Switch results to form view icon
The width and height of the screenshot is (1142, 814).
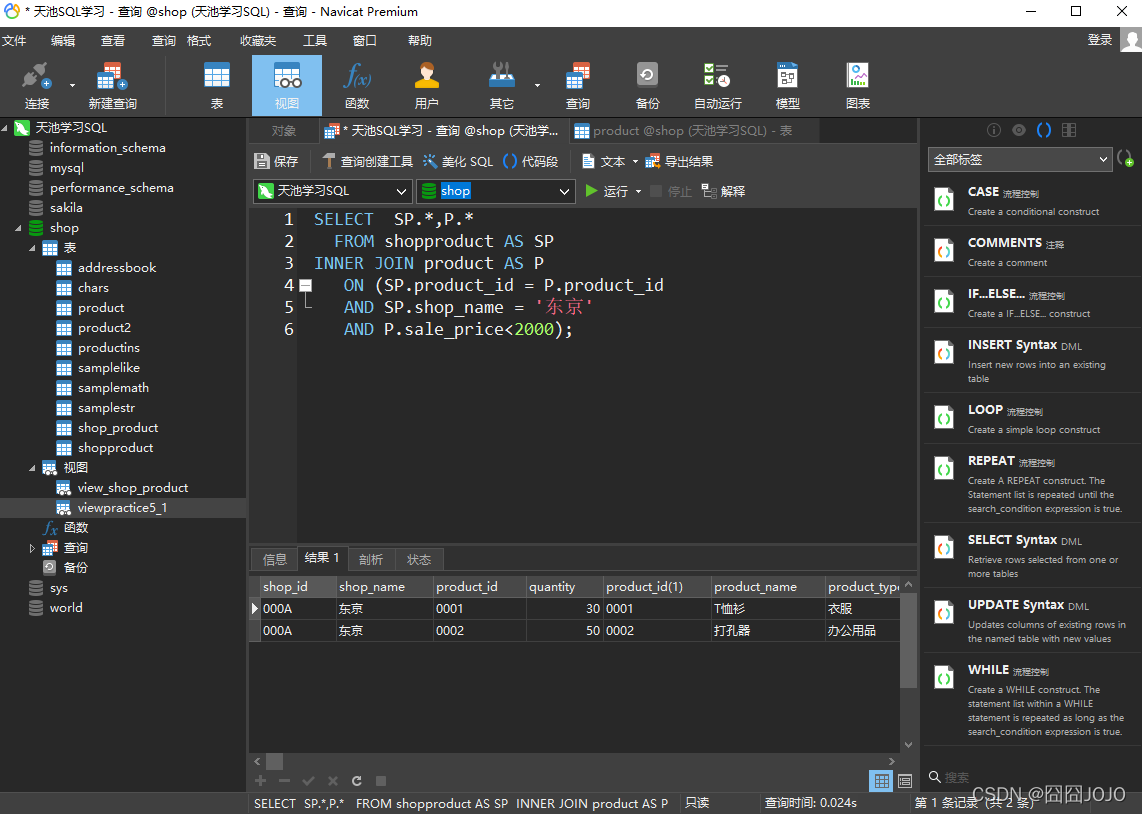[905, 781]
